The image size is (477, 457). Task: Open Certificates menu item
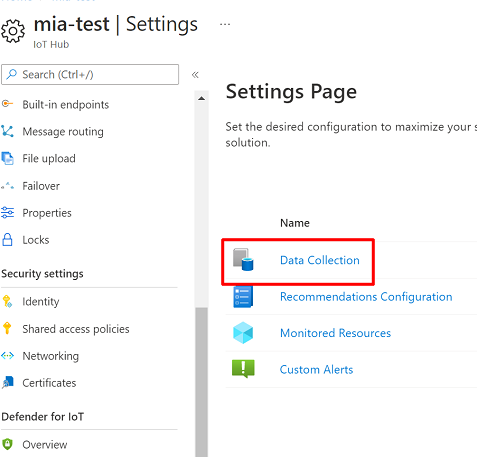[49, 383]
